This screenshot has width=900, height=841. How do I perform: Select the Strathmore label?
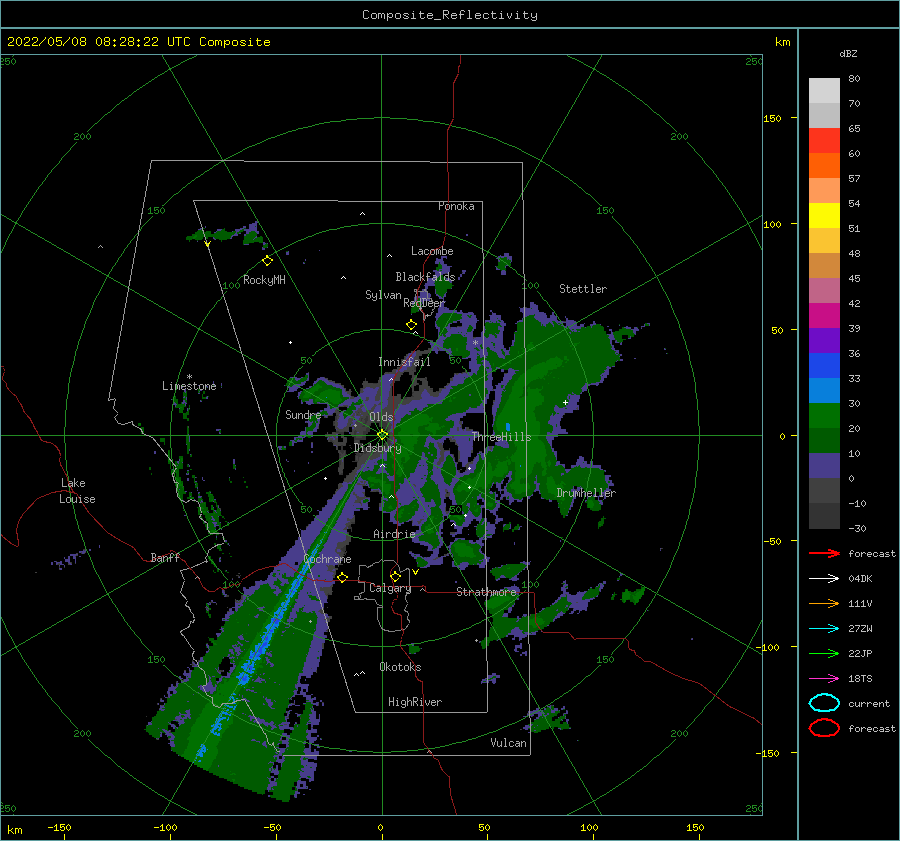487,592
